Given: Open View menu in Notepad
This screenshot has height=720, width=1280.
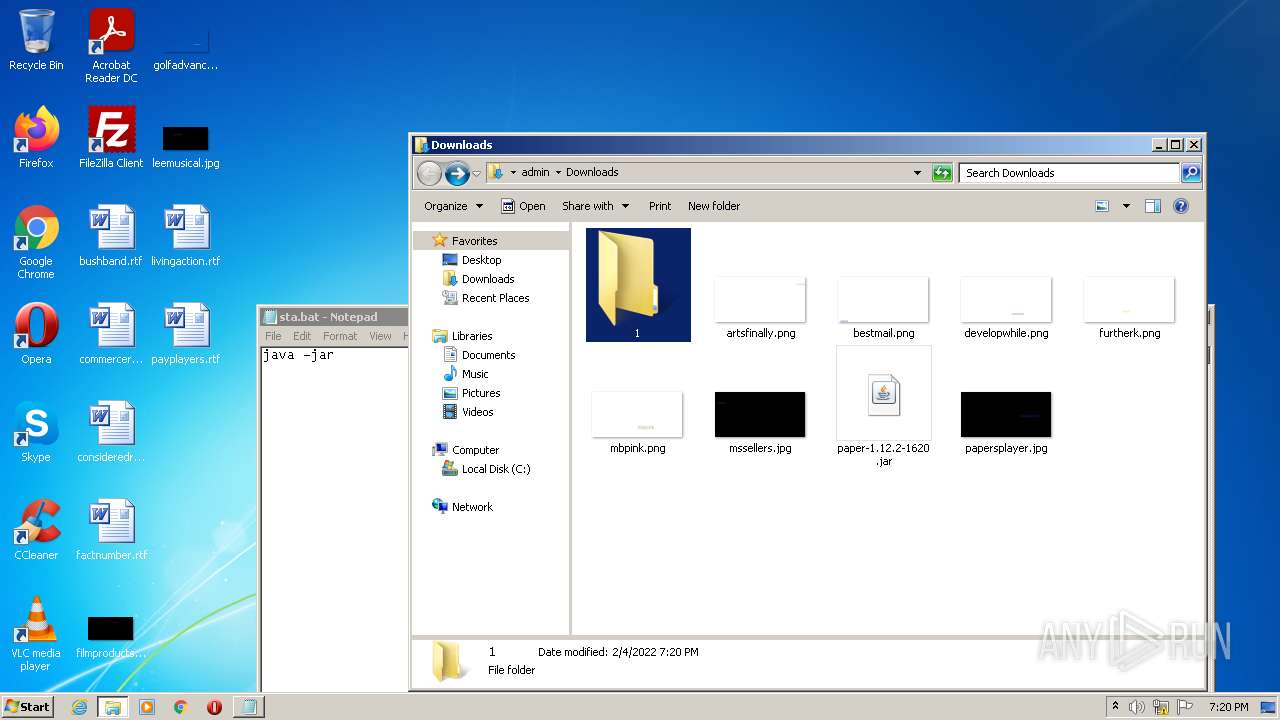Looking at the screenshot, I should (x=380, y=336).
